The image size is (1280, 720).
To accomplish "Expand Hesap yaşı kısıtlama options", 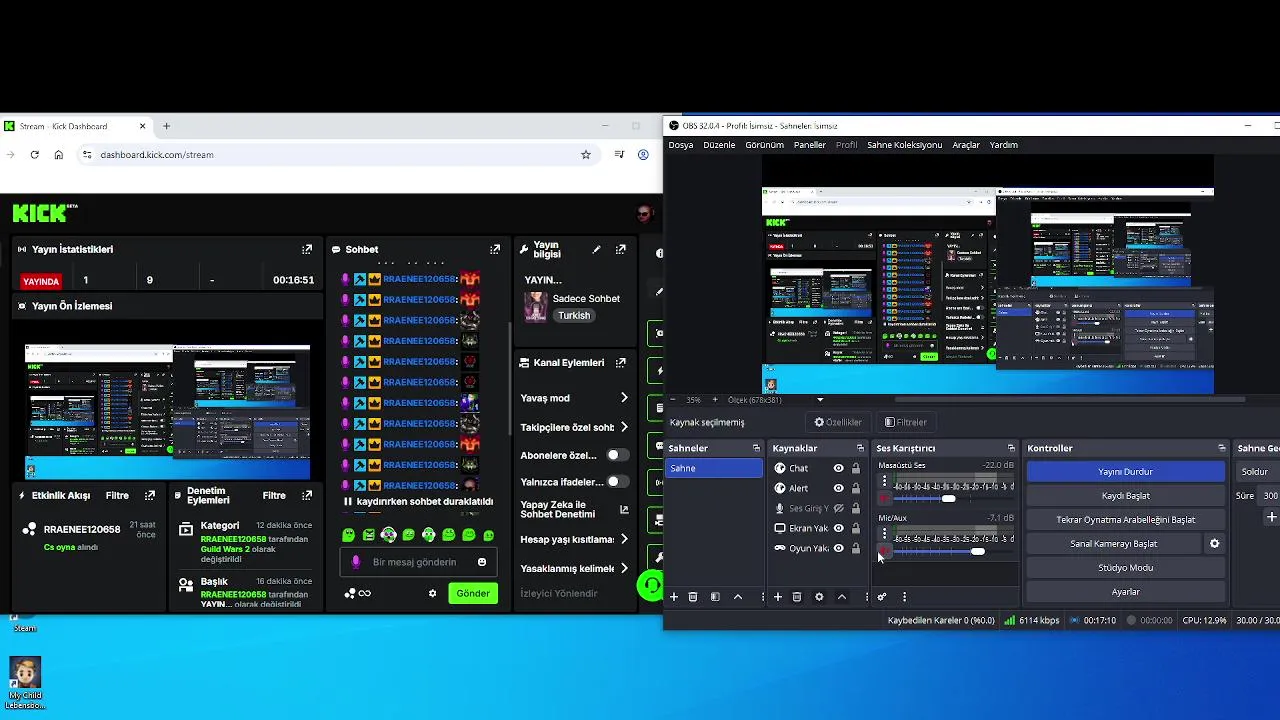I will 624,539.
